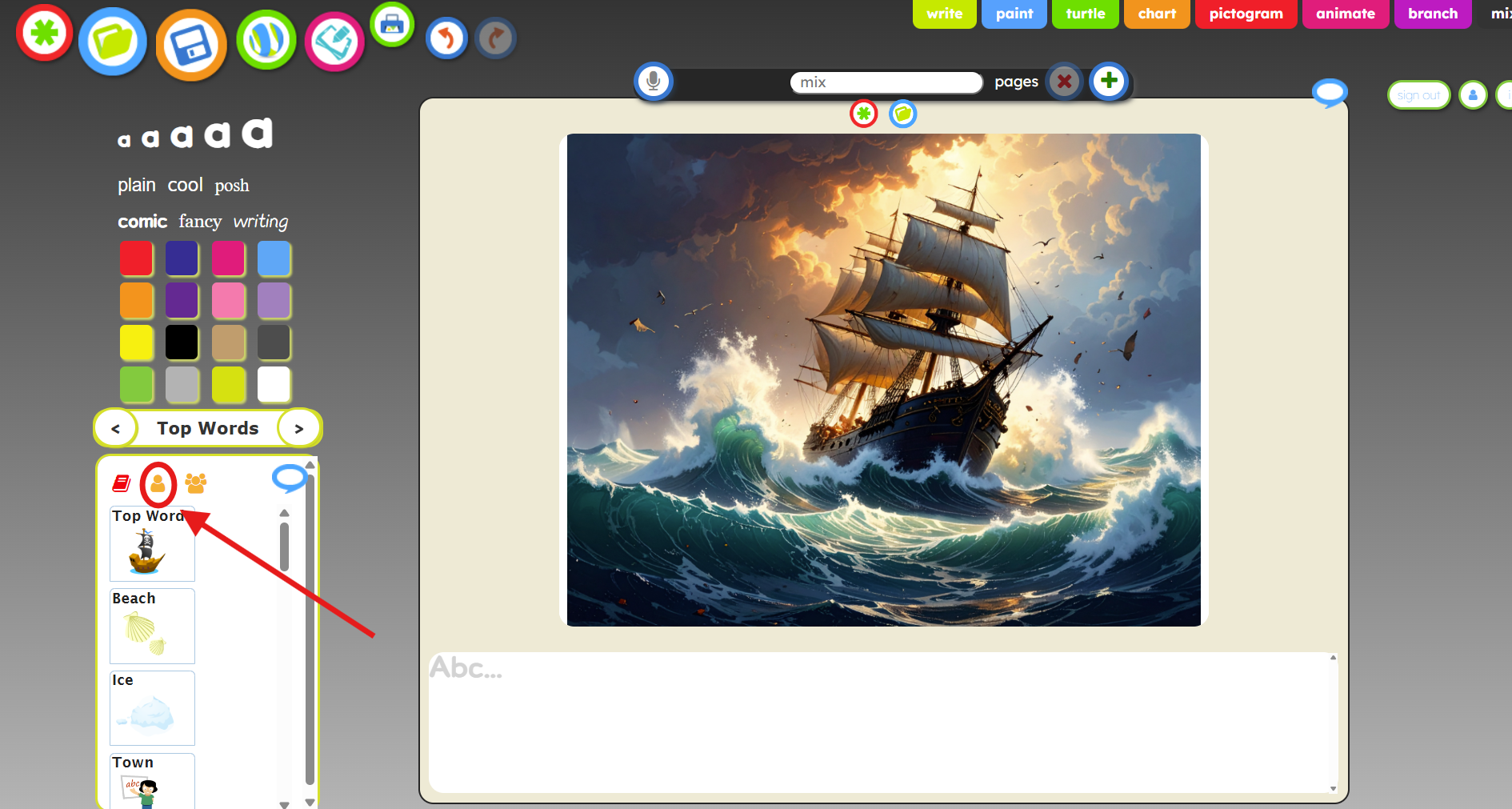This screenshot has width=1512, height=809.
Task: Save work with the orange disk icon
Action: tap(191, 46)
